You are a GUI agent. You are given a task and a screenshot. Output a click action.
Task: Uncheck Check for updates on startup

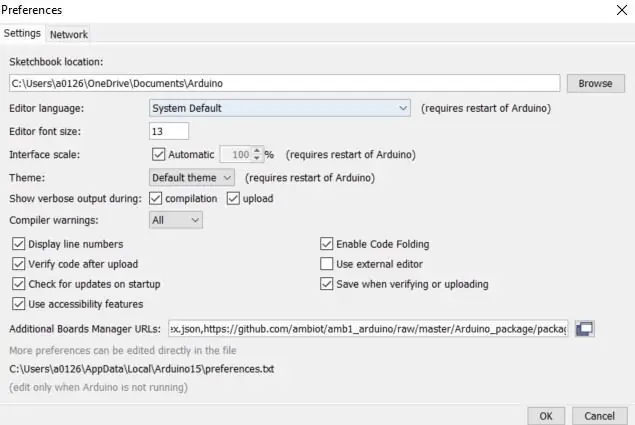point(18,284)
